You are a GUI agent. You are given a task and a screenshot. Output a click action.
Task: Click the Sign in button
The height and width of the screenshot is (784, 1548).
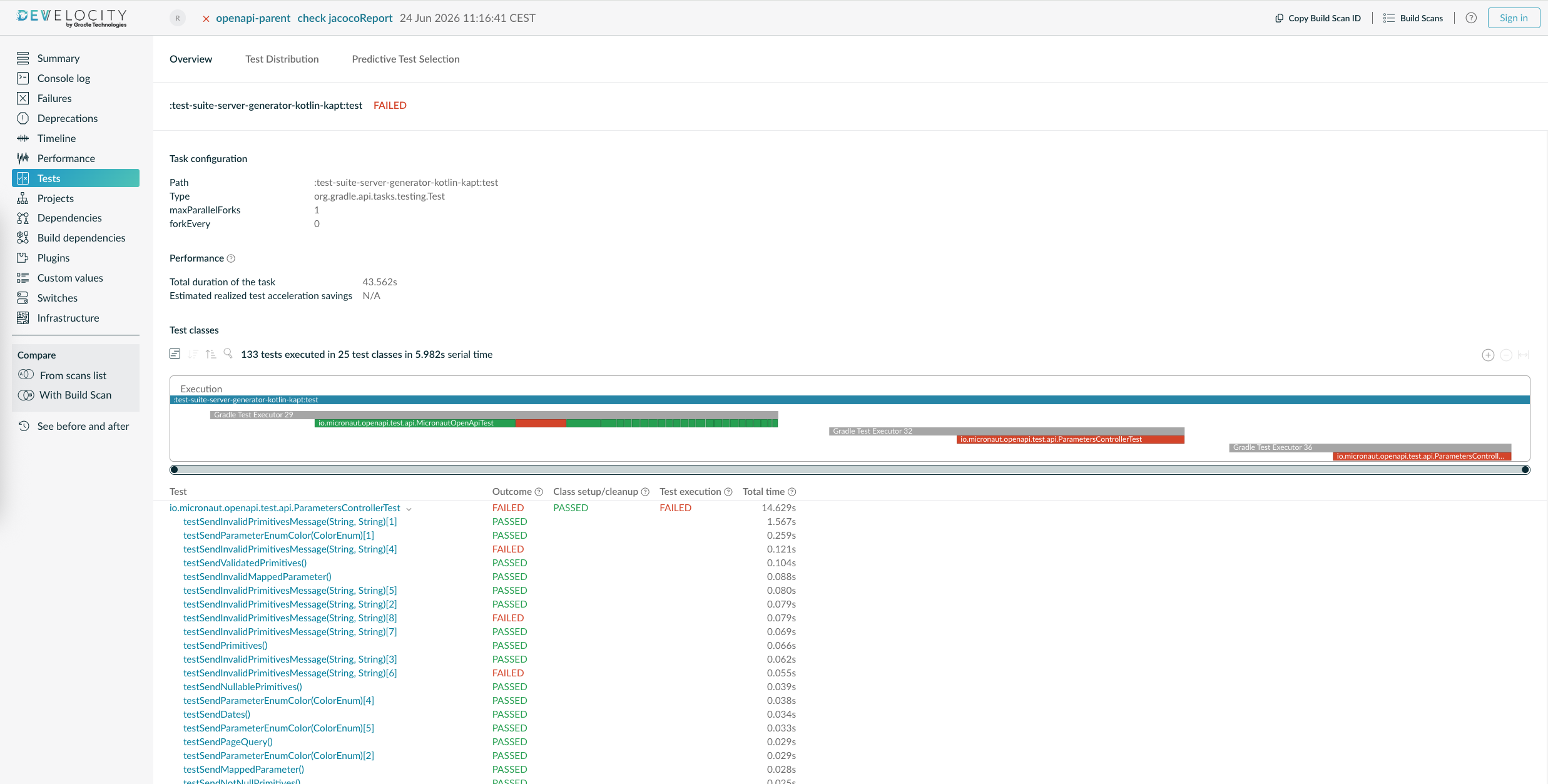(x=1514, y=18)
